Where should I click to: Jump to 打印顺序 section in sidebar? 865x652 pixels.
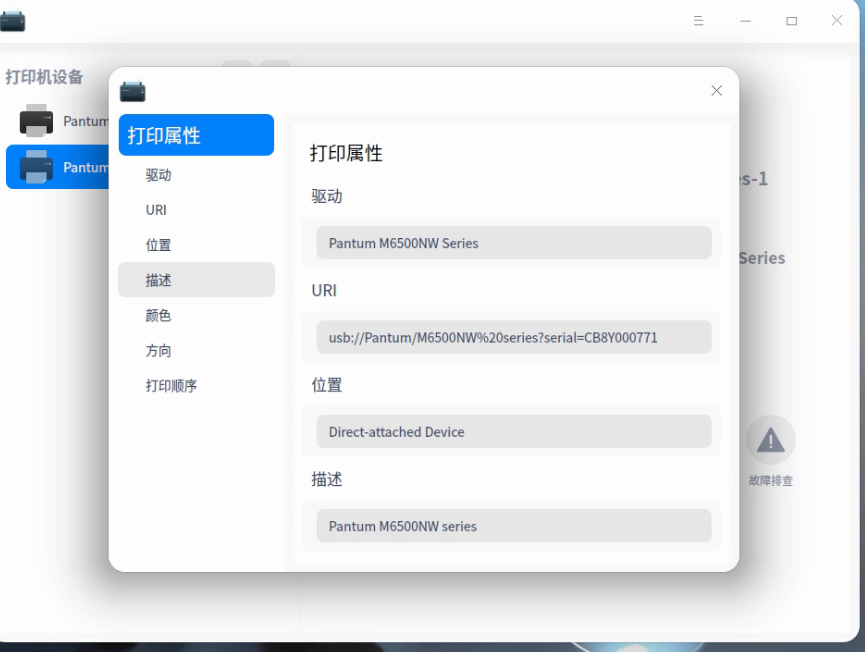pos(196,386)
